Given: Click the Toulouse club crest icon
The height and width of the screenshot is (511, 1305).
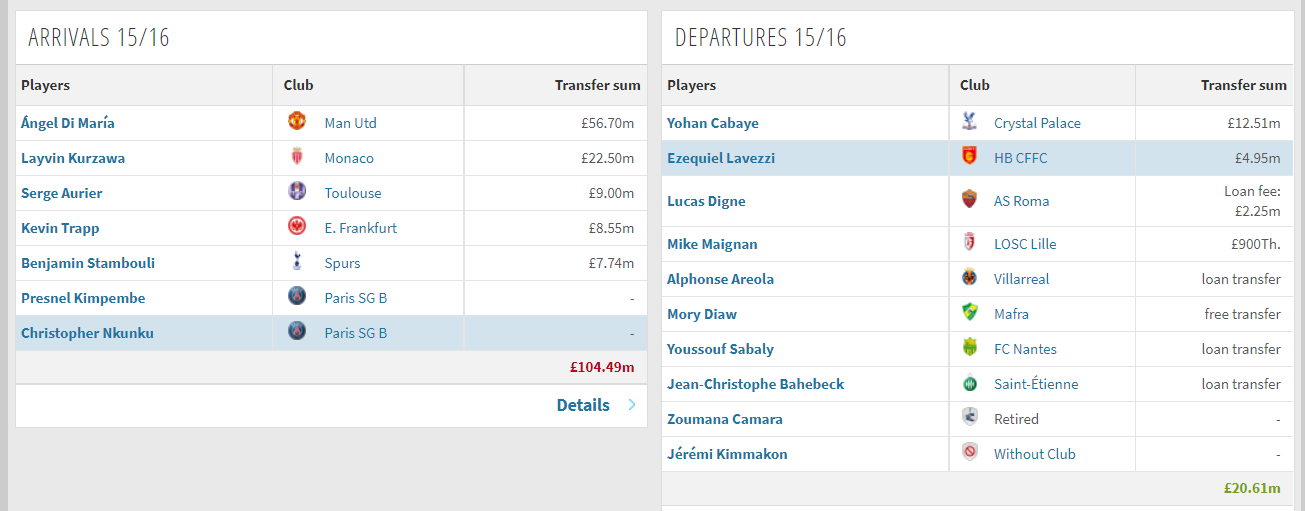Looking at the screenshot, I should click(296, 192).
